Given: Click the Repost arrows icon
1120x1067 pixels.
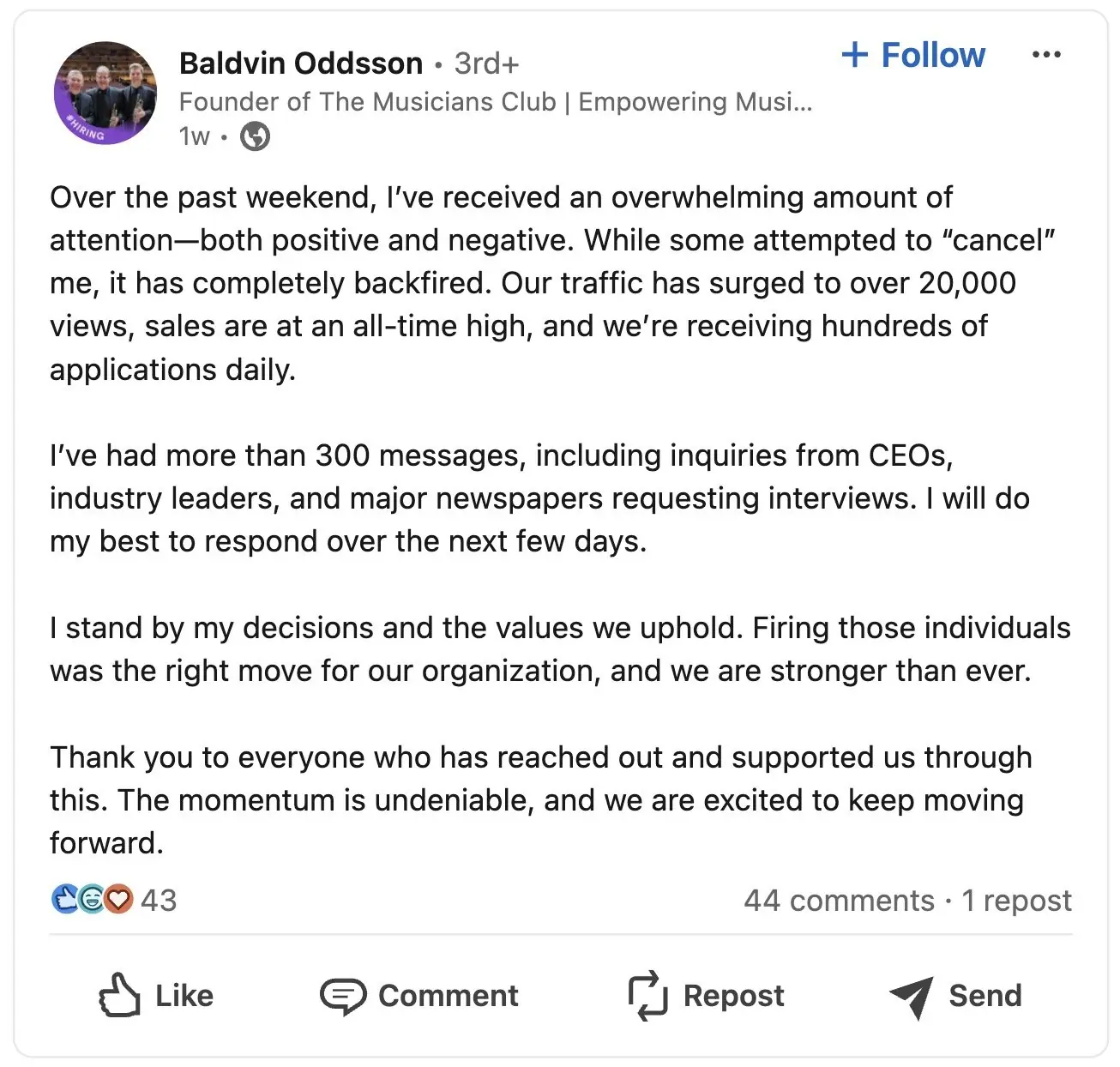Looking at the screenshot, I should tap(647, 996).
